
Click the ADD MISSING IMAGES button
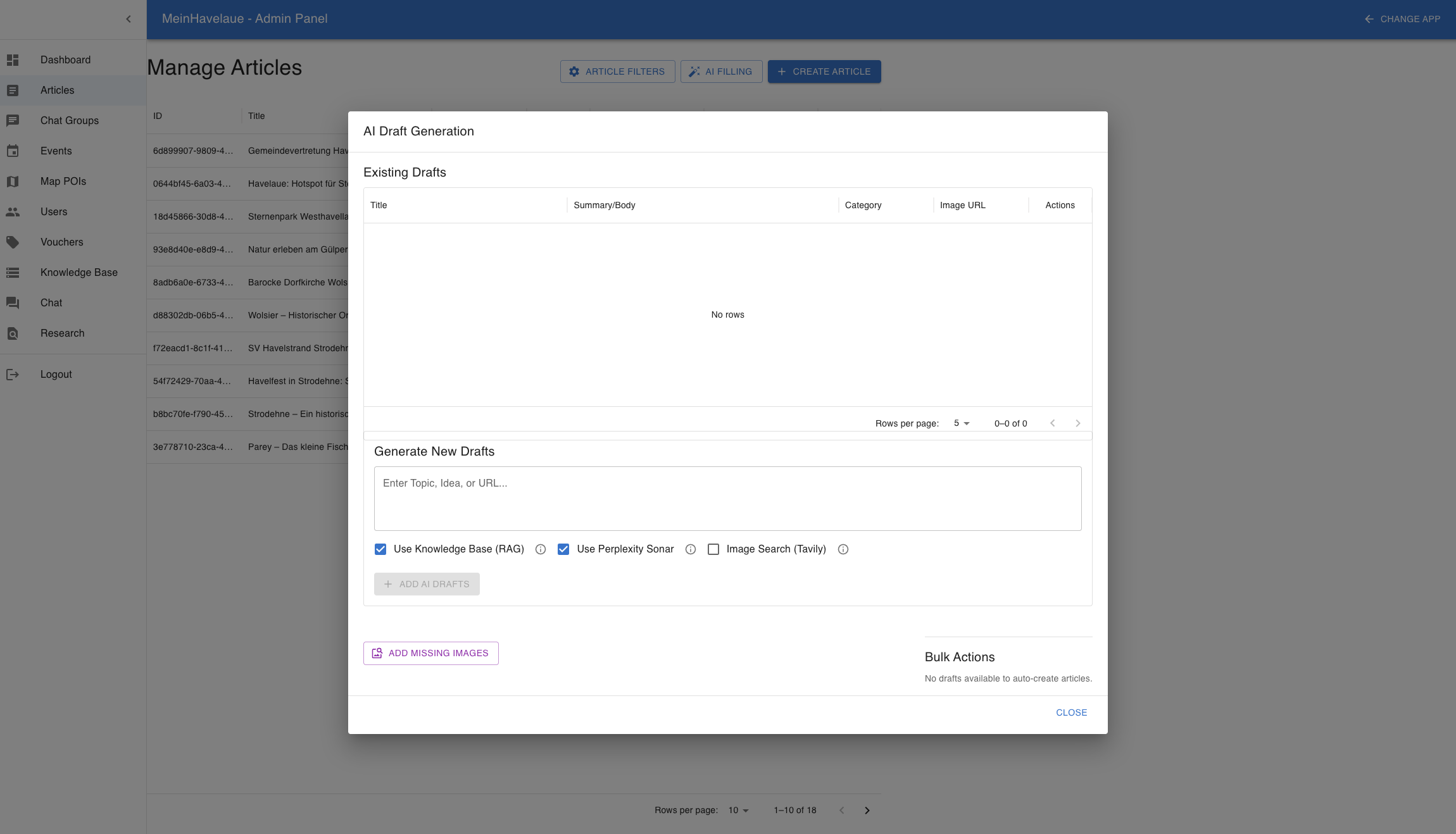point(430,653)
